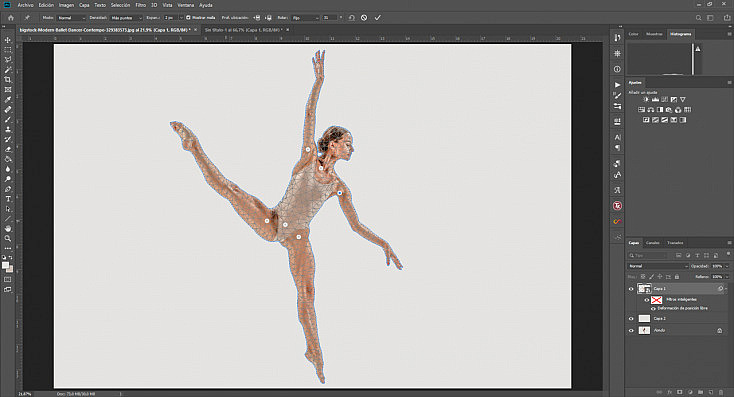The image size is (734, 397).
Task: Switch to the Canales tab
Action: (x=653, y=243)
